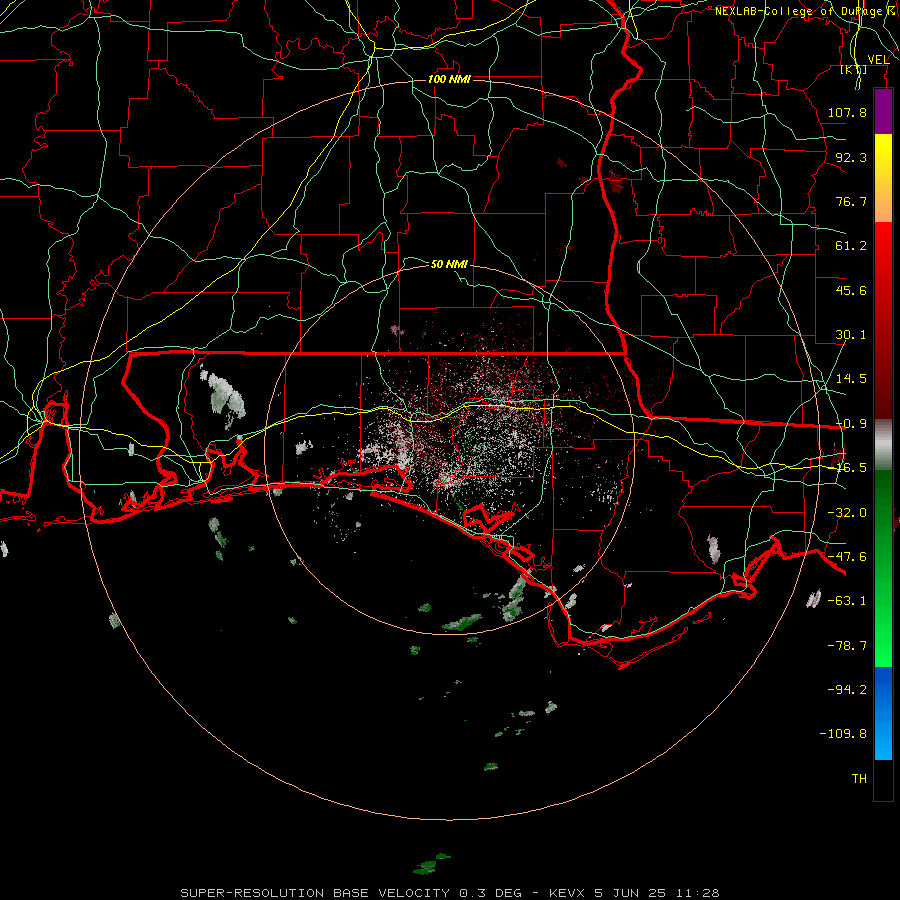Pick the yellow-orange segment of the color bar
Viewport: 900px width, 900px height.
pyautogui.click(x=883, y=178)
